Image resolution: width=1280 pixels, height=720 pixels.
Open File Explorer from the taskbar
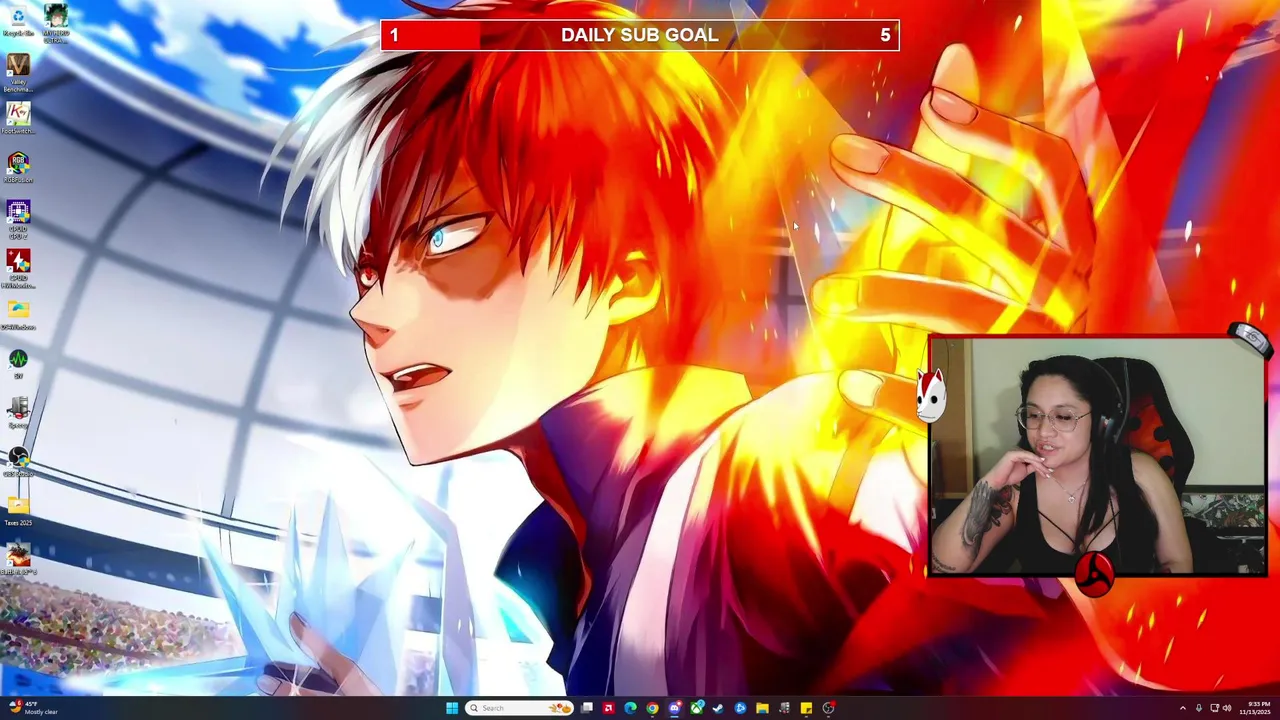[x=762, y=708]
